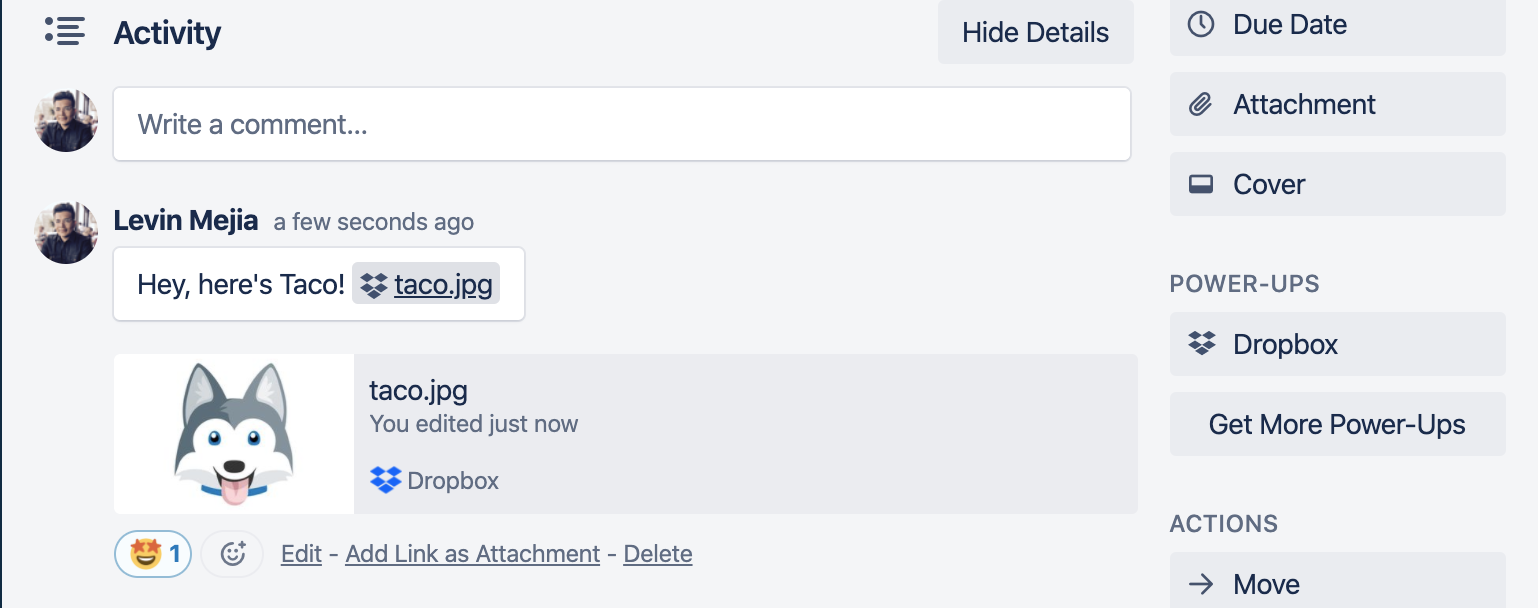Click the Dropbox logo in Power-Ups

(1201, 344)
